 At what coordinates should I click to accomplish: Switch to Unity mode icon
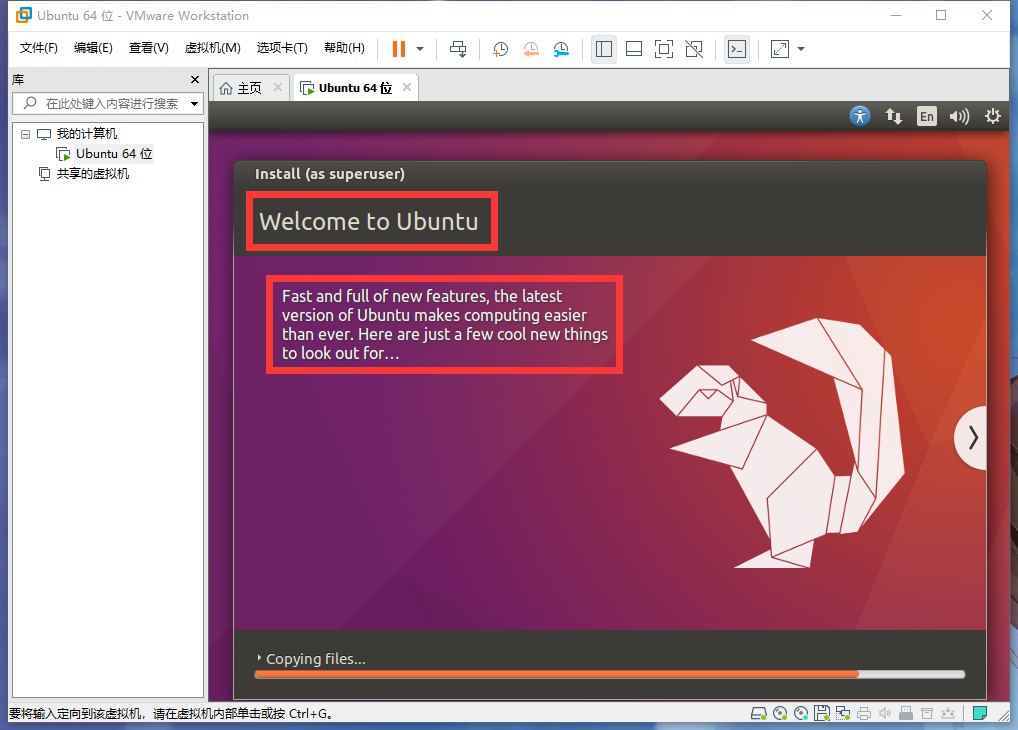point(693,49)
